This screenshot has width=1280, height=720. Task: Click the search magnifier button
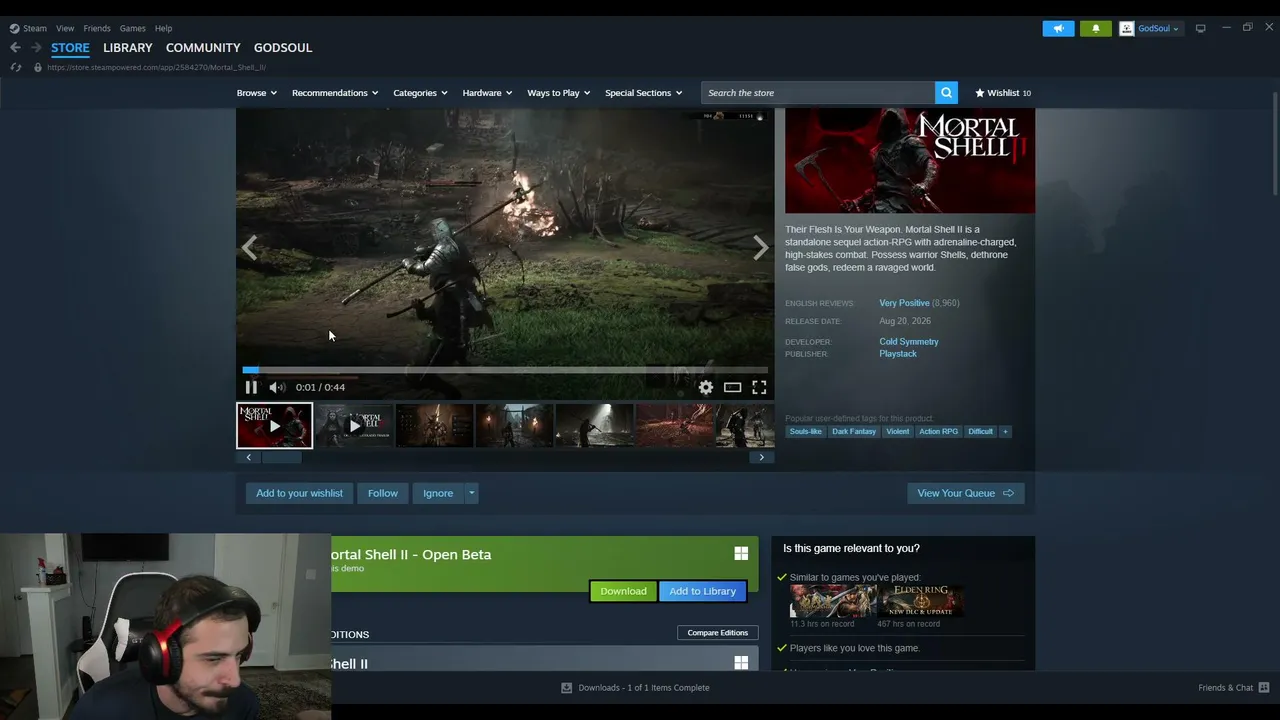coord(946,93)
